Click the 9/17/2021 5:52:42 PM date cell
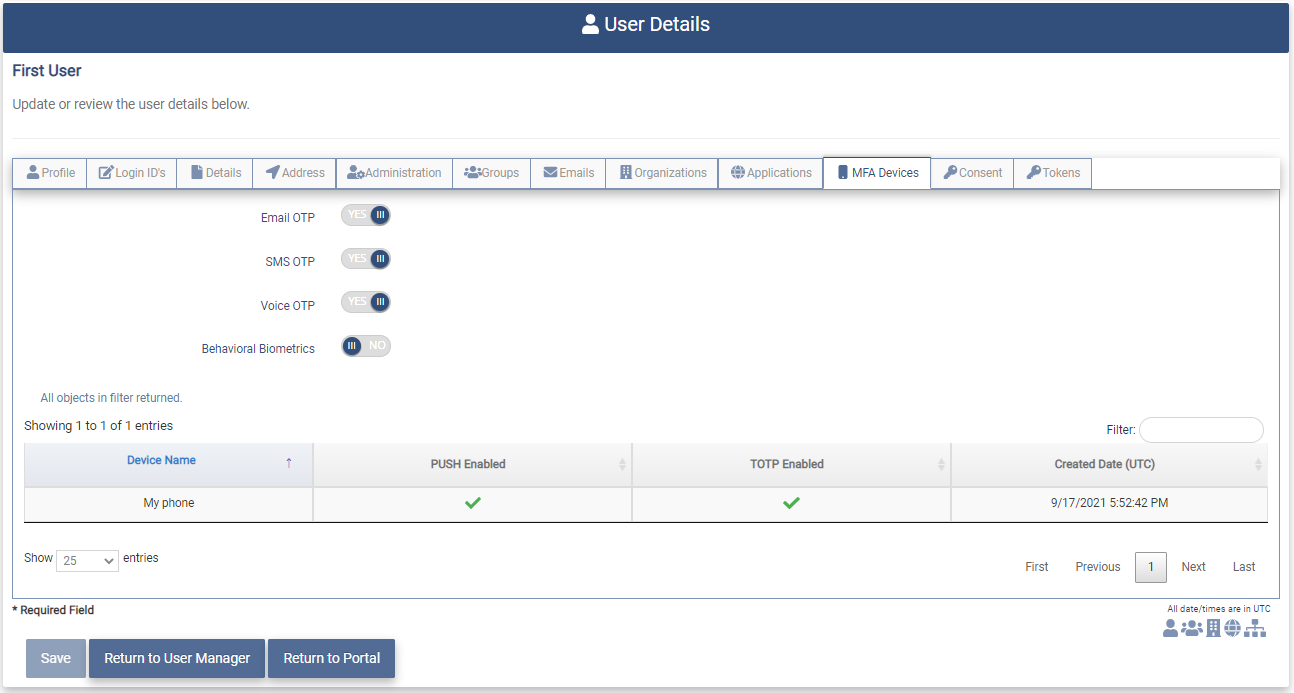The image size is (1294, 693). 1109,503
